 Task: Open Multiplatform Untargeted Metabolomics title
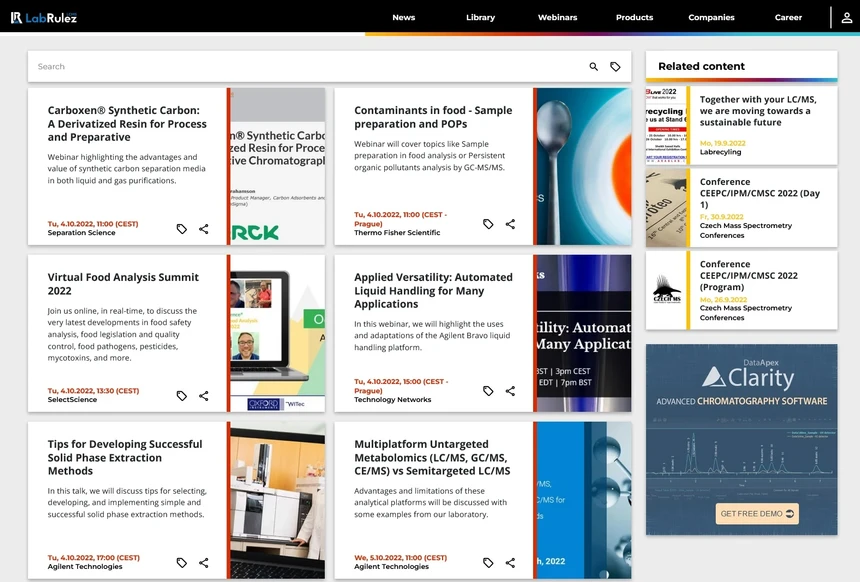(x=432, y=457)
